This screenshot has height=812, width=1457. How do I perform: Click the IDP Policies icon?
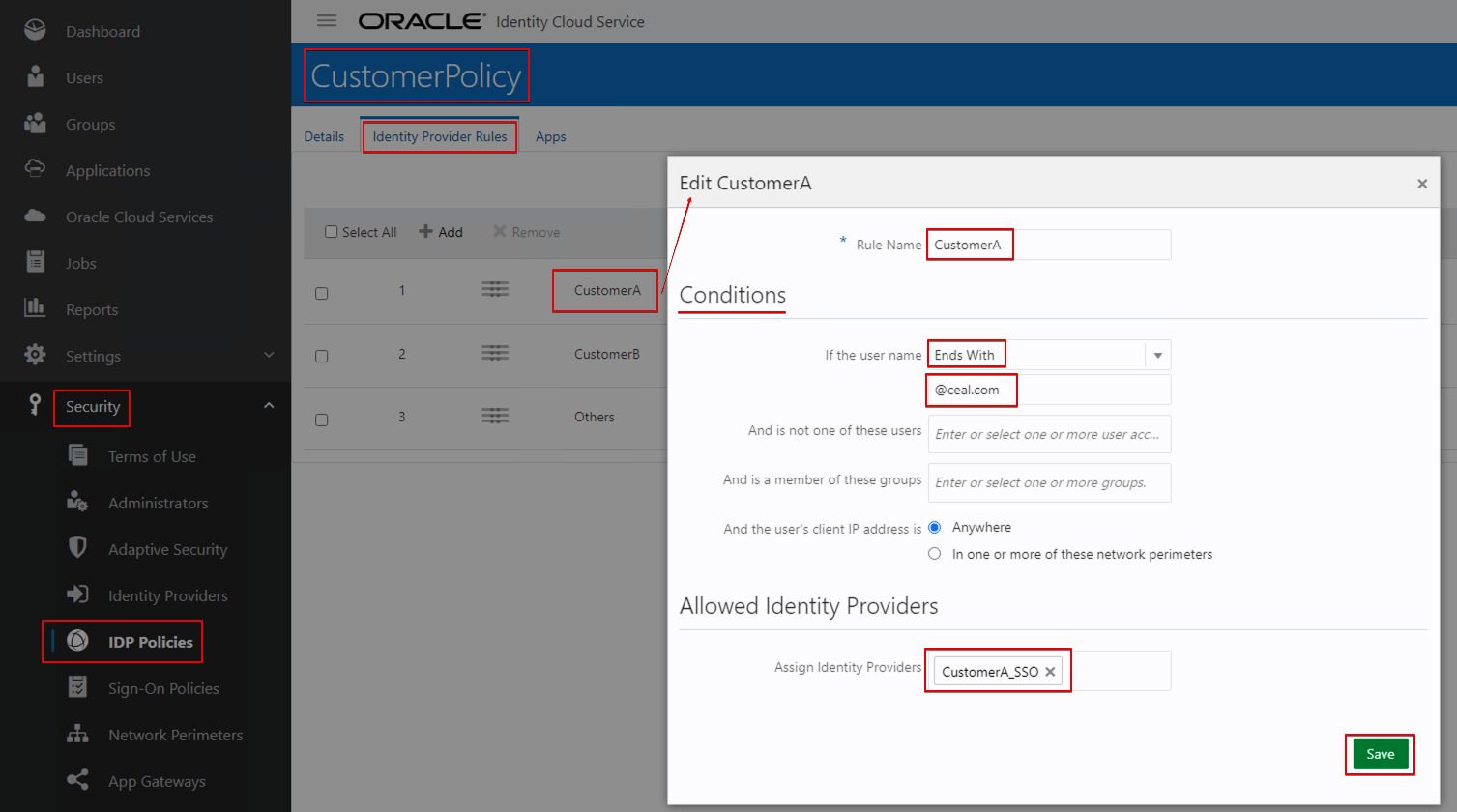(x=77, y=641)
